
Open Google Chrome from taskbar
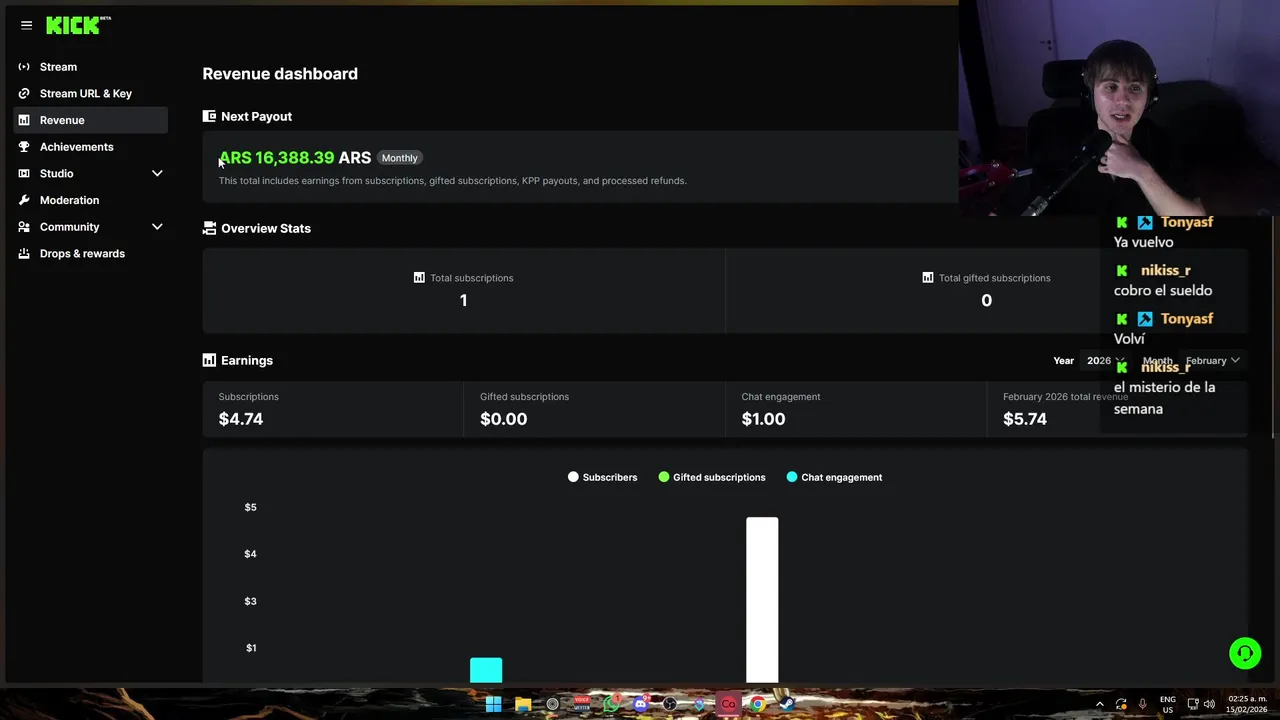click(758, 704)
